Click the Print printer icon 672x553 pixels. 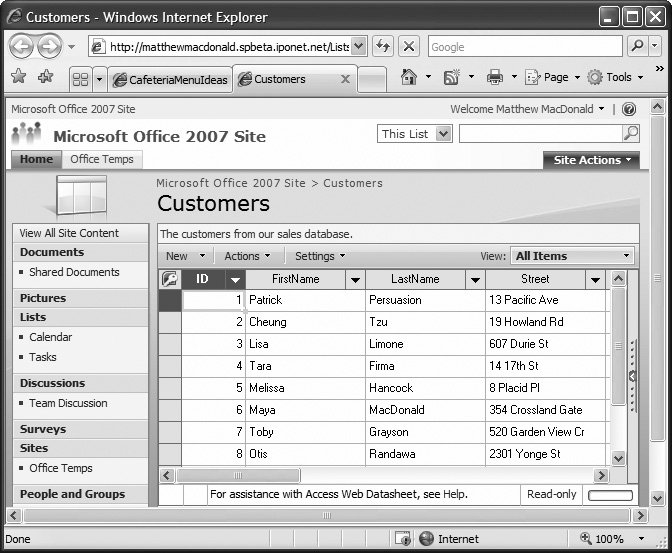coord(494,78)
